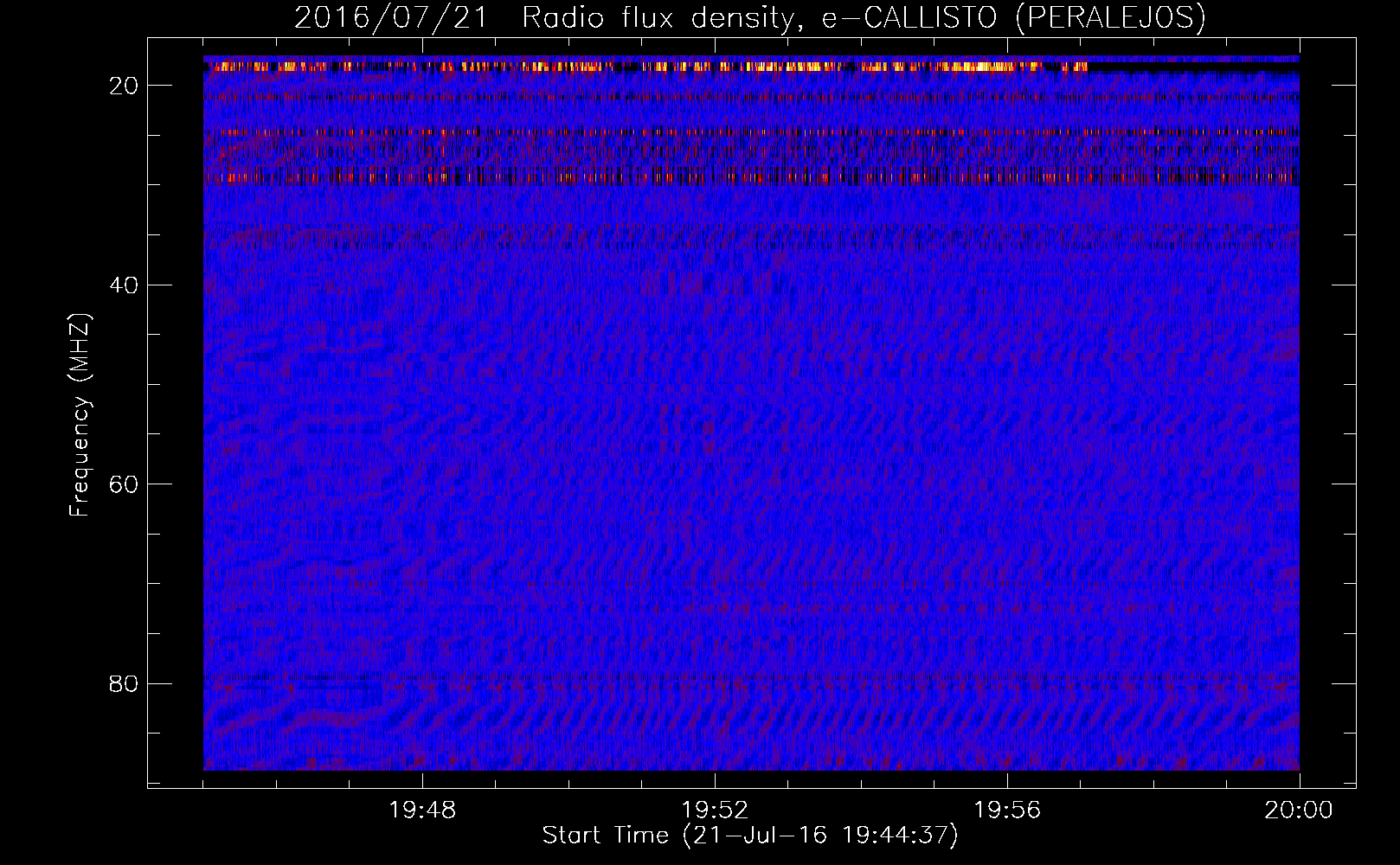Click the 80 frequency tick label
Image resolution: width=1400 pixels, height=865 pixels.
pos(125,684)
